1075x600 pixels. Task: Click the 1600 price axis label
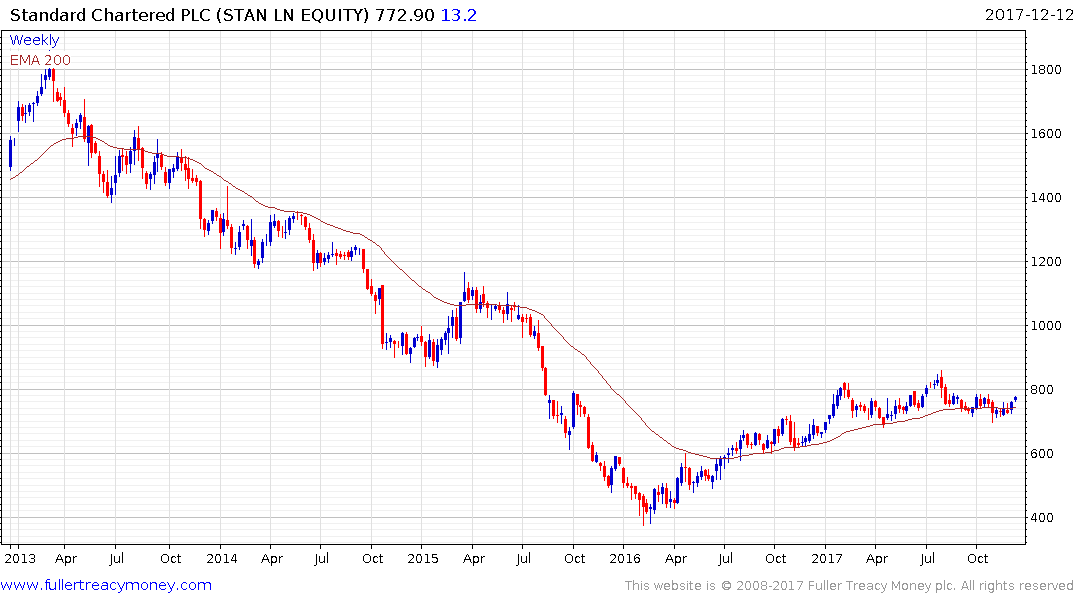[1046, 134]
